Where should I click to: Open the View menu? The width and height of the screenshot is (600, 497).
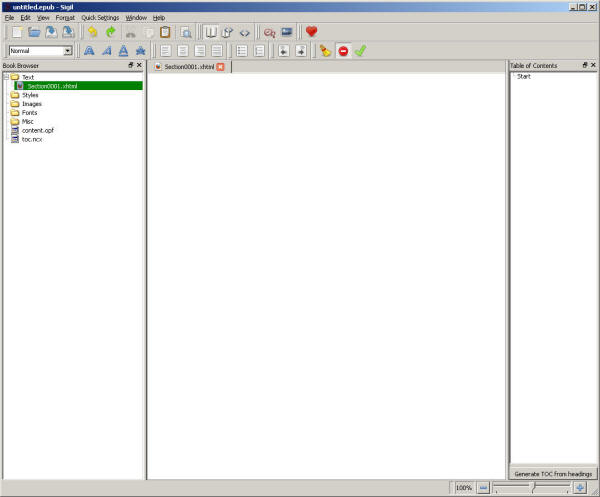point(43,18)
